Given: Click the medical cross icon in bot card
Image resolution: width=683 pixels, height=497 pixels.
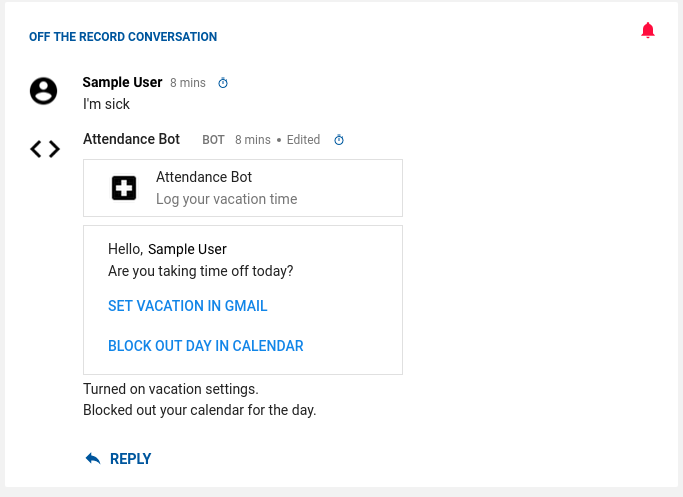Looking at the screenshot, I should coord(124,188).
